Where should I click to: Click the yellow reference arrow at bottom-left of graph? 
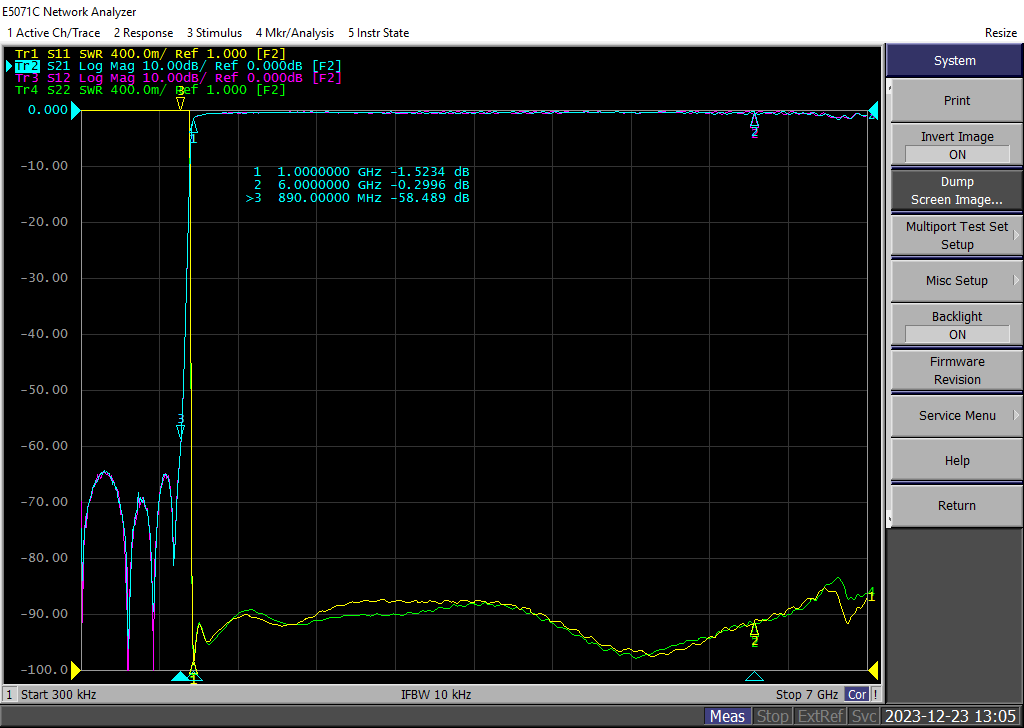coord(74,669)
